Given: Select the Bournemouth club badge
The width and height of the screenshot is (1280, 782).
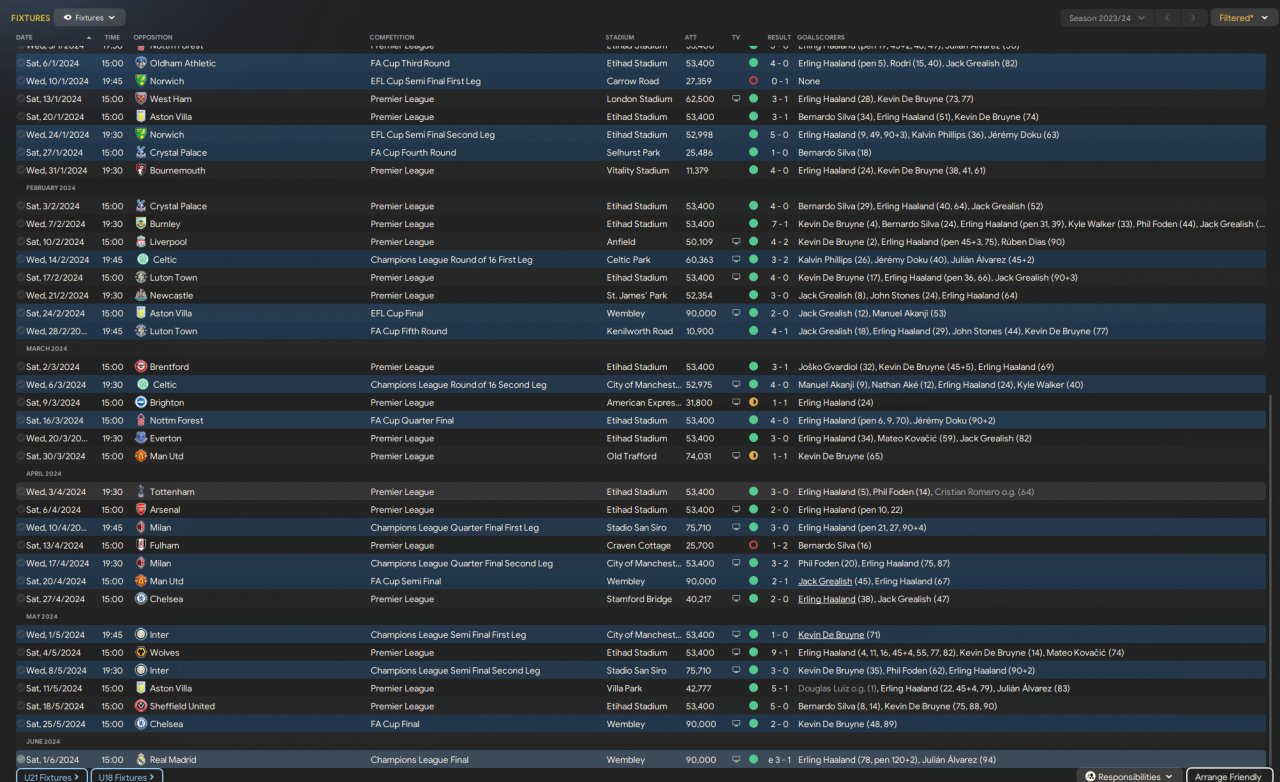Looking at the screenshot, I should click(x=140, y=171).
